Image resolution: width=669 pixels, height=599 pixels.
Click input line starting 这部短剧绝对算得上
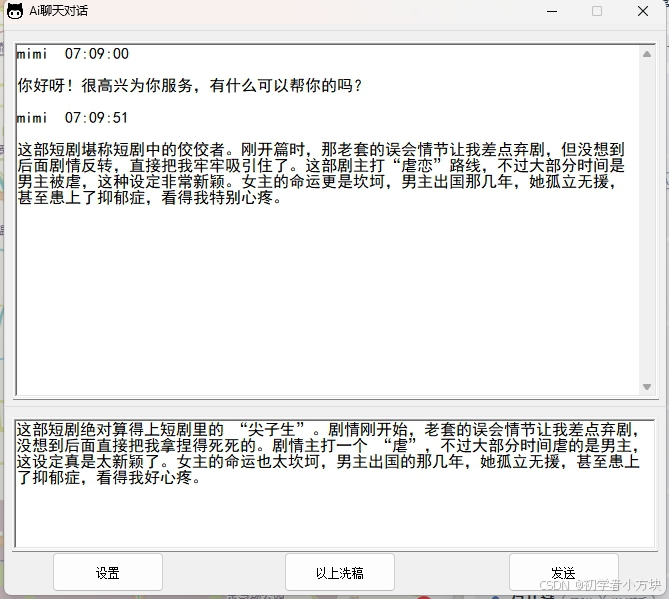(x=328, y=430)
